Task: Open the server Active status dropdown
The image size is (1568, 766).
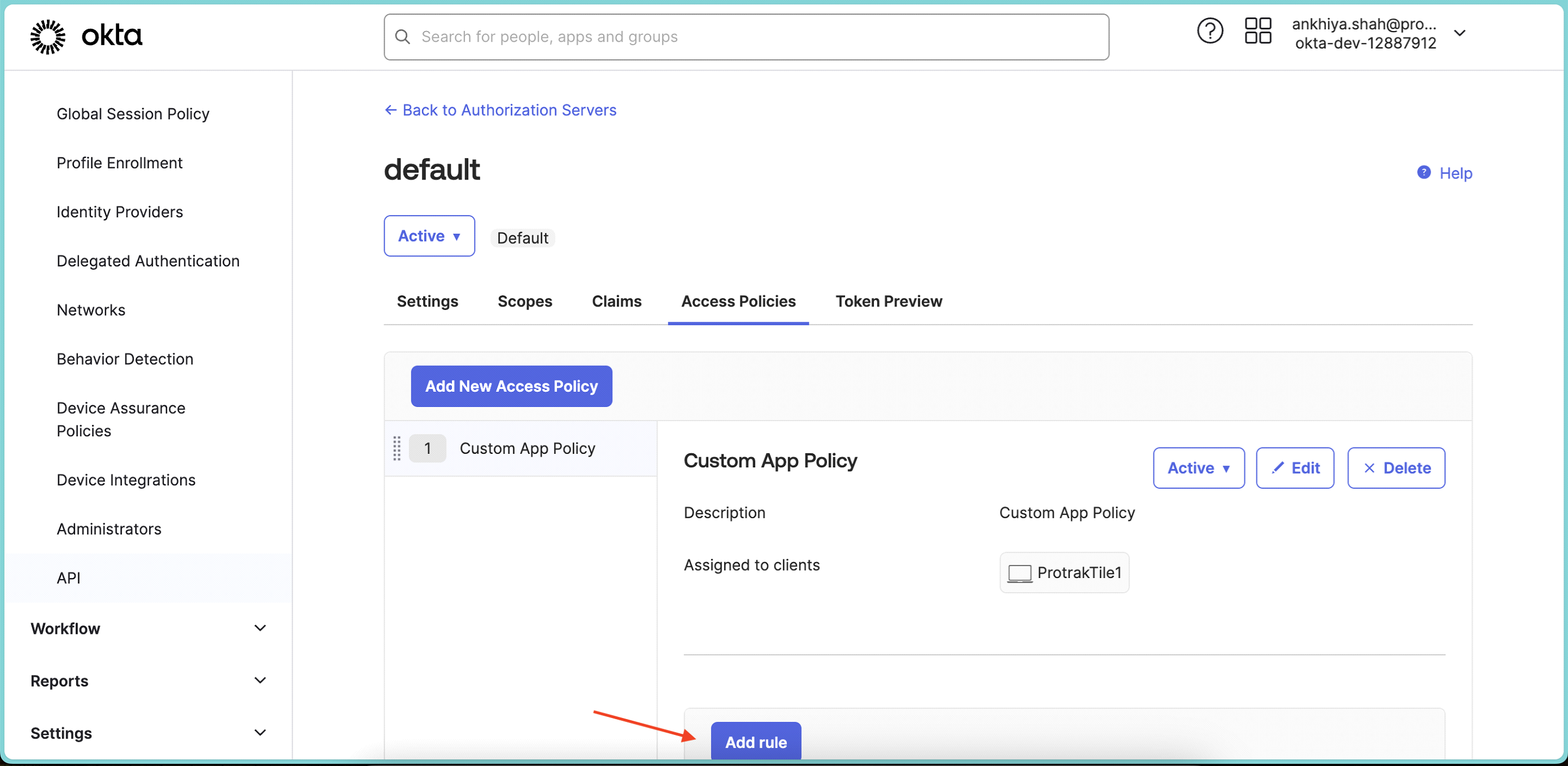Action: point(429,236)
